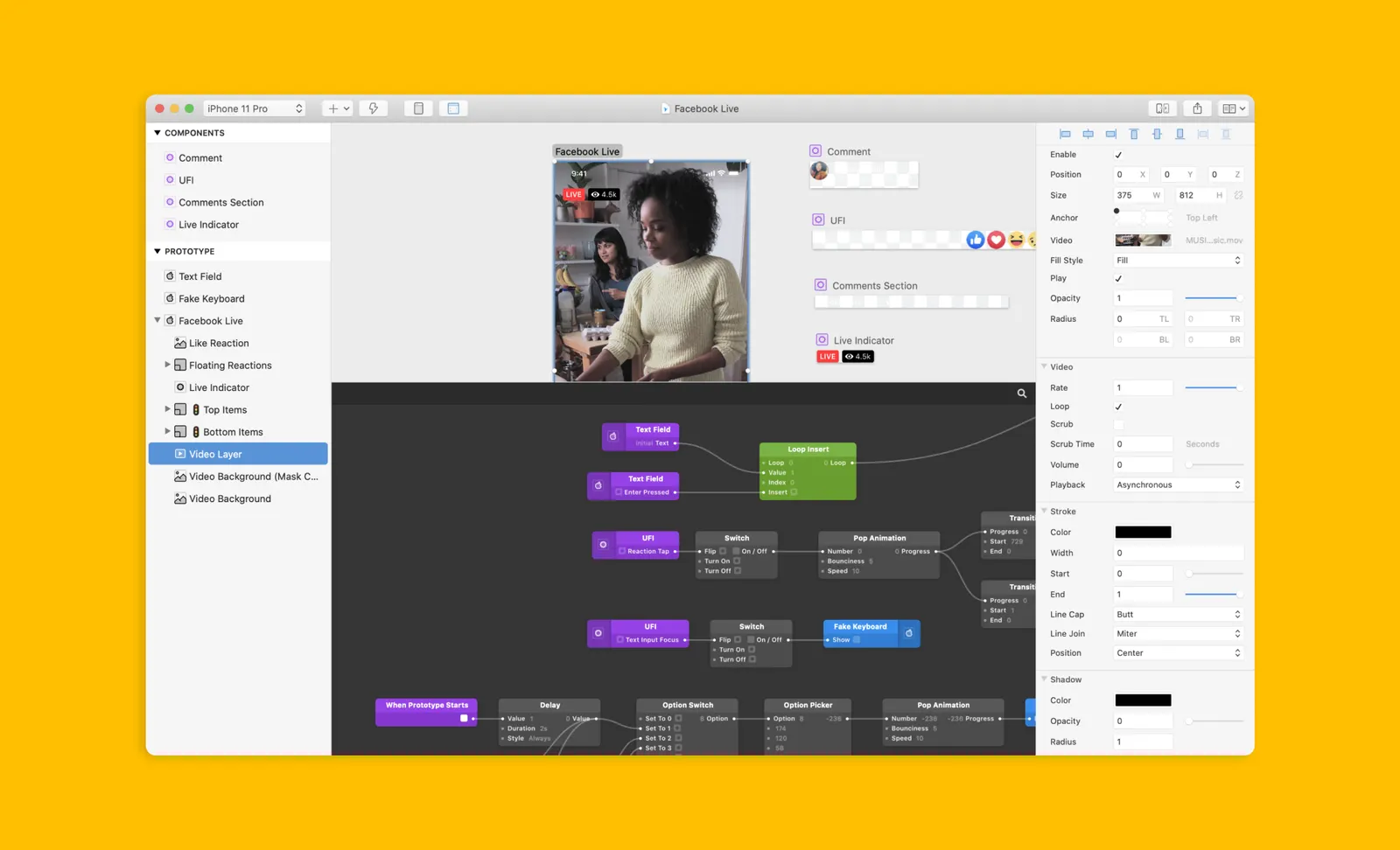1400x850 pixels.
Task: Click the Stroke color swatch
Action: coord(1143,532)
